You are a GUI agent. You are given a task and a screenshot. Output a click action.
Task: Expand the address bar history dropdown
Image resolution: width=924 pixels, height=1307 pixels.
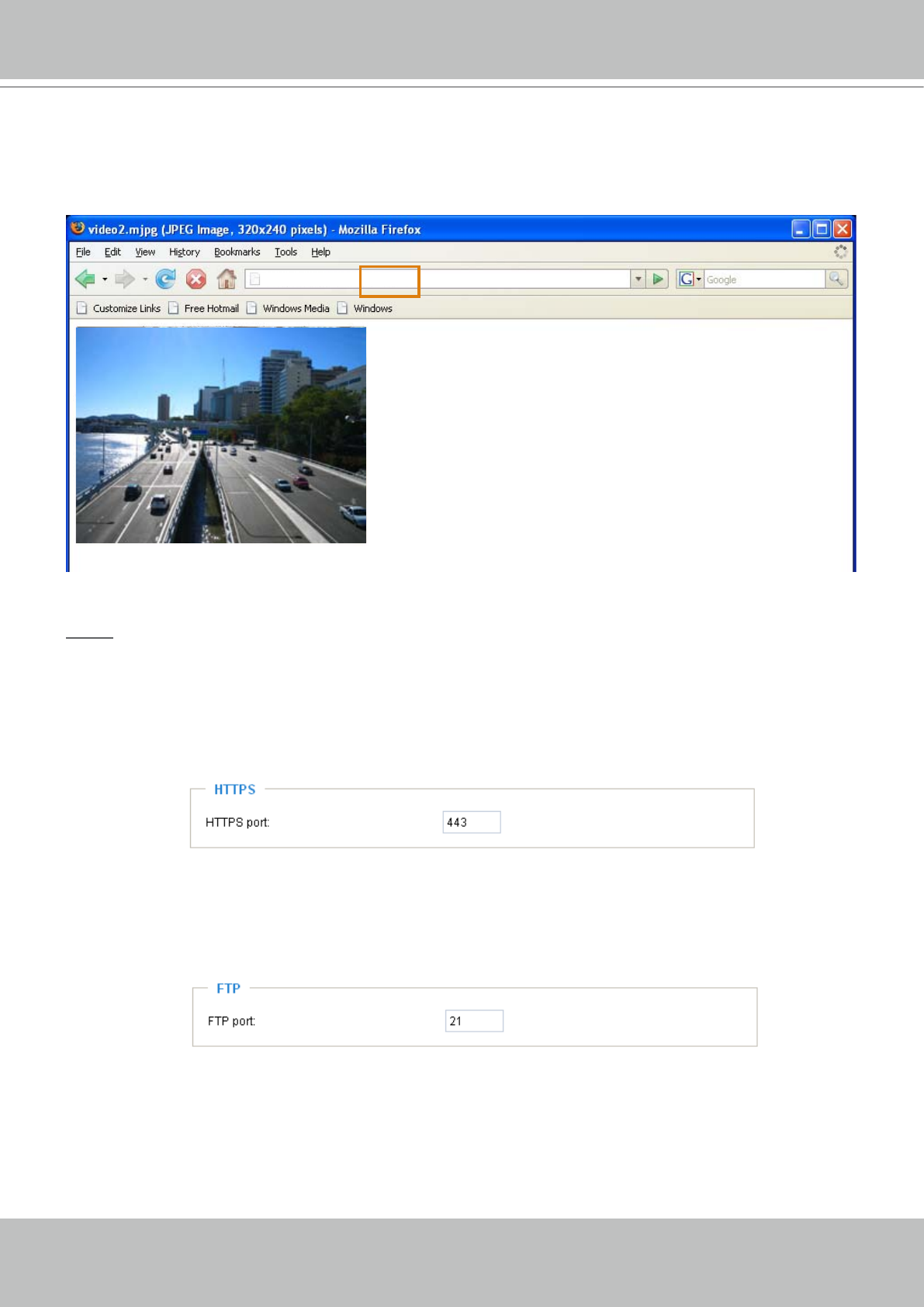tap(638, 279)
